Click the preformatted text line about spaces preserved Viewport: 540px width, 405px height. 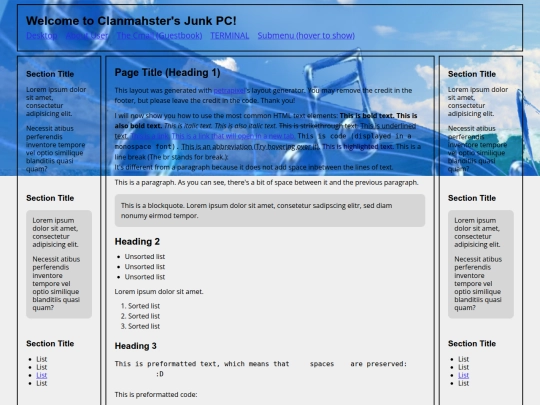(261, 364)
